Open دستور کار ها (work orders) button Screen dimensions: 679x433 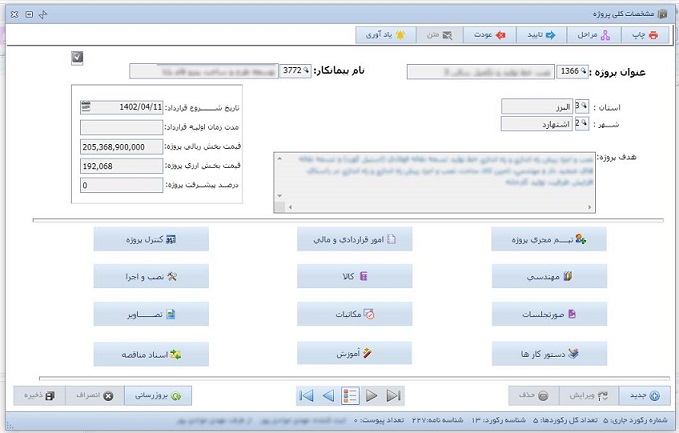click(x=549, y=354)
